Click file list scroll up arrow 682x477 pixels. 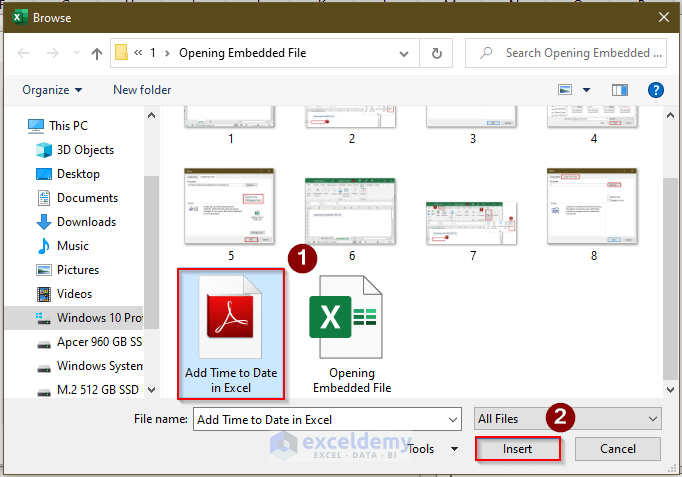coord(670,116)
